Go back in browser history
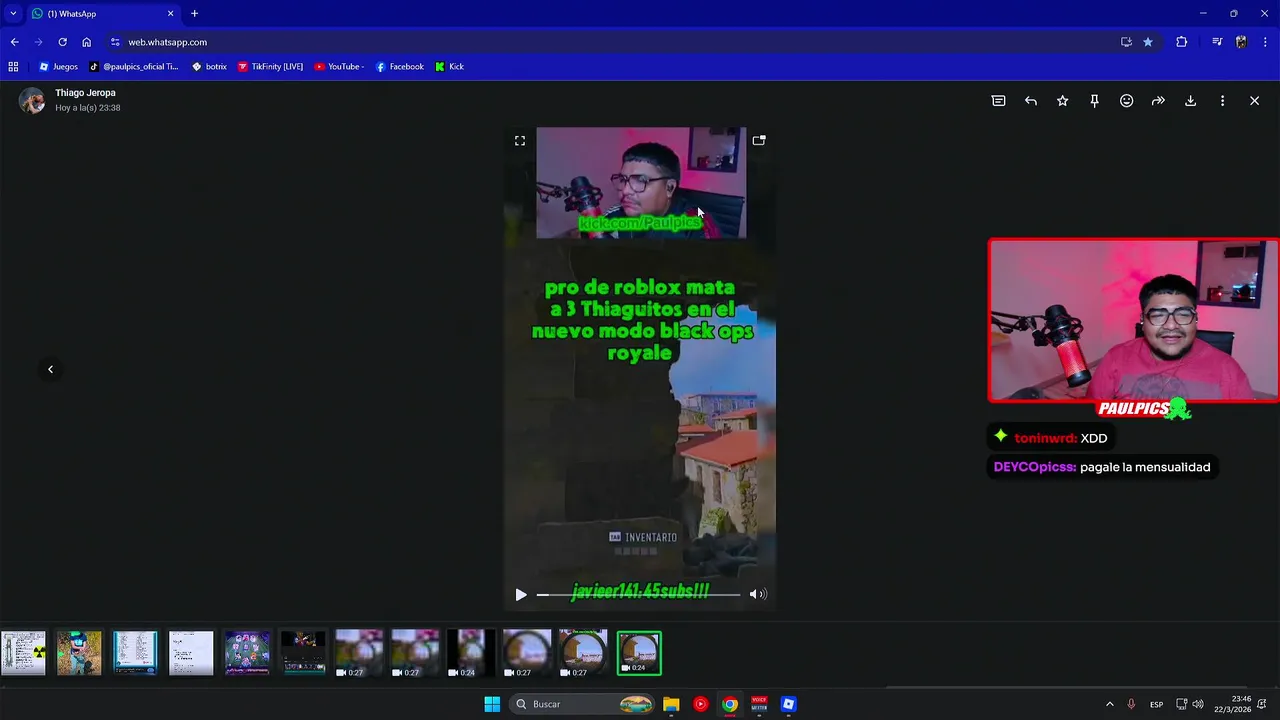This screenshot has height=720, width=1280. pyautogui.click(x=14, y=42)
